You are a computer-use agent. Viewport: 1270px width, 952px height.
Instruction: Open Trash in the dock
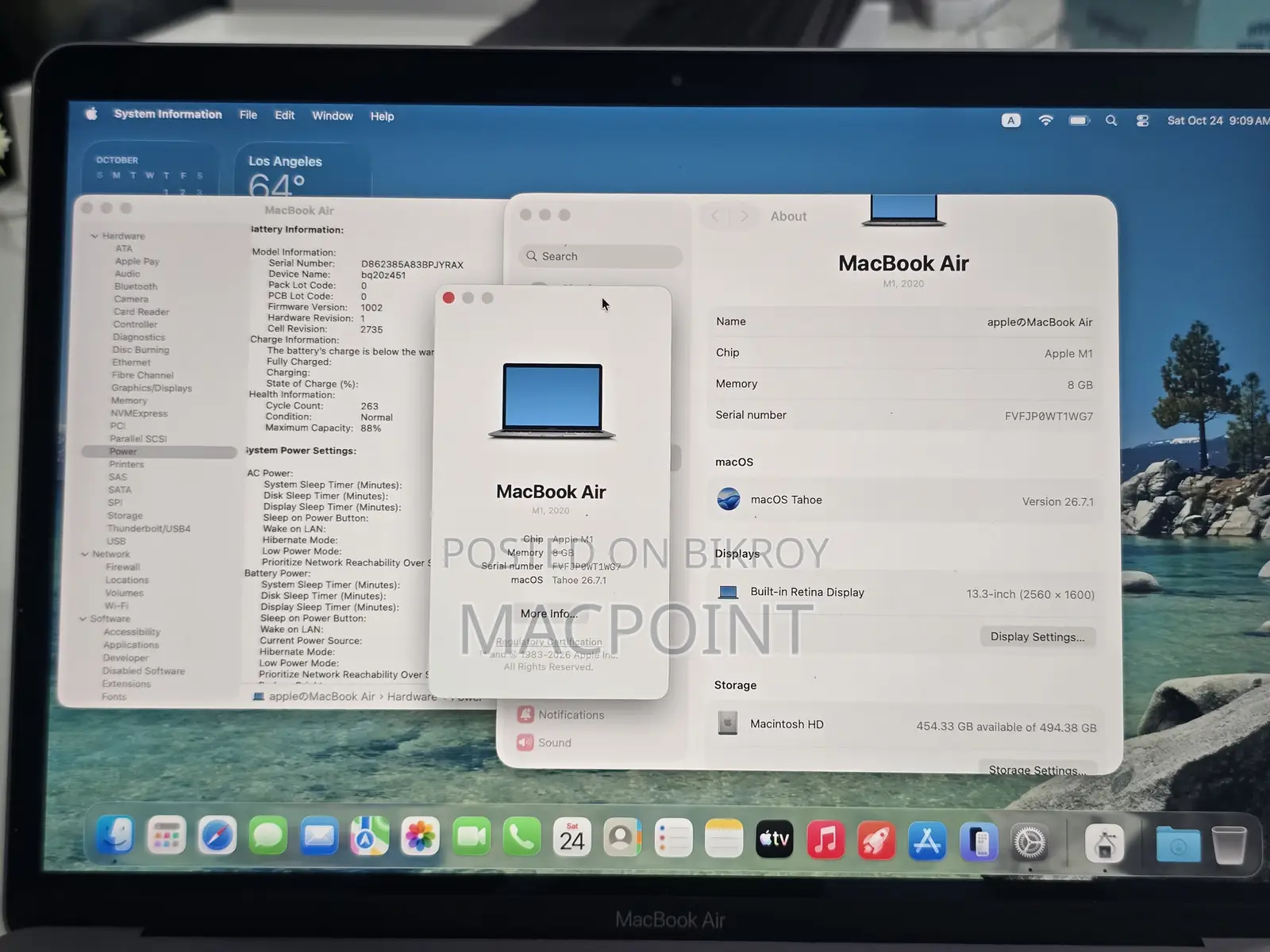click(1229, 844)
